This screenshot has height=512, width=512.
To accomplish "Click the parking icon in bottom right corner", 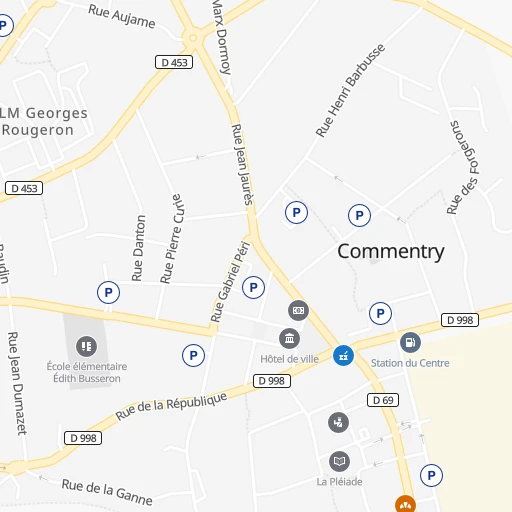I will pyautogui.click(x=431, y=475).
